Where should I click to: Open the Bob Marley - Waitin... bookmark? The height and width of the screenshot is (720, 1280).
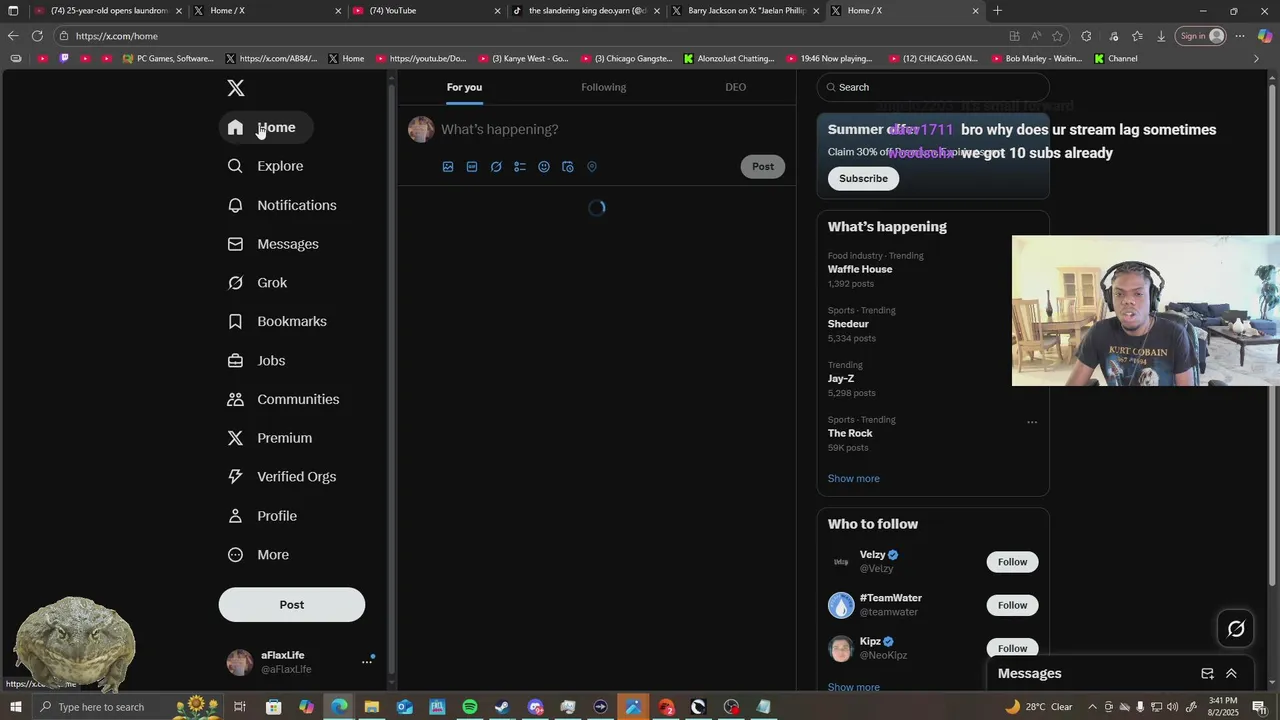point(1036,59)
